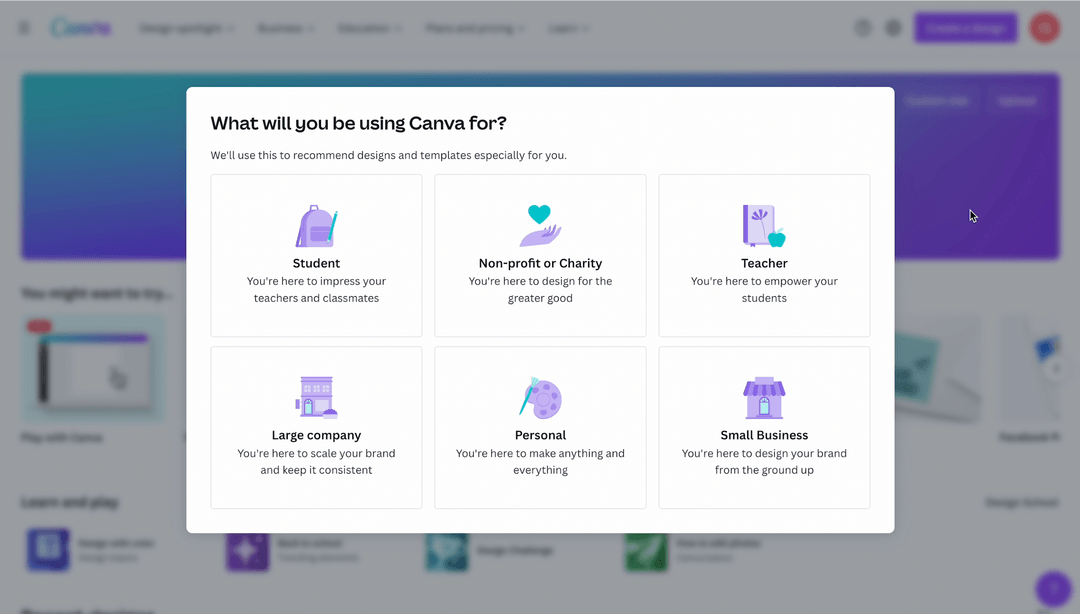Image resolution: width=1080 pixels, height=614 pixels.
Task: Open the red user avatar
Action: tap(1045, 28)
